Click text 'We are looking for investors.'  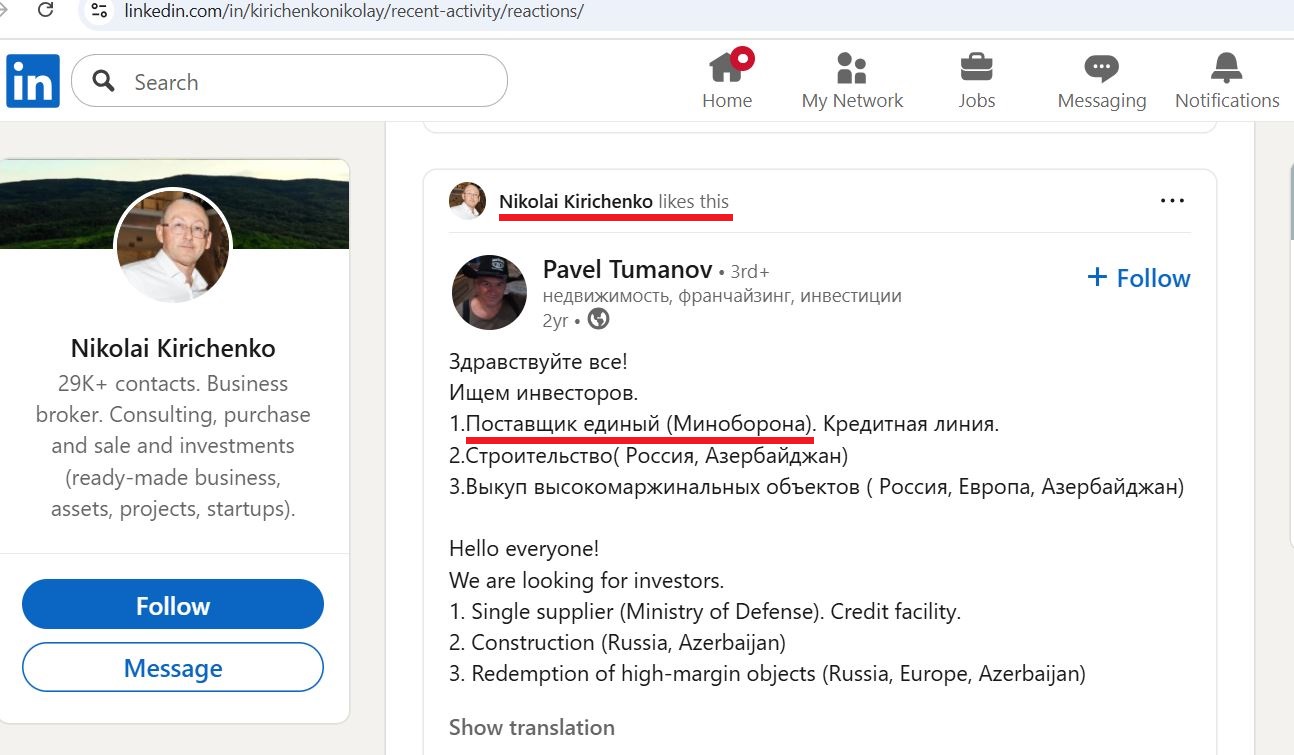(x=586, y=580)
